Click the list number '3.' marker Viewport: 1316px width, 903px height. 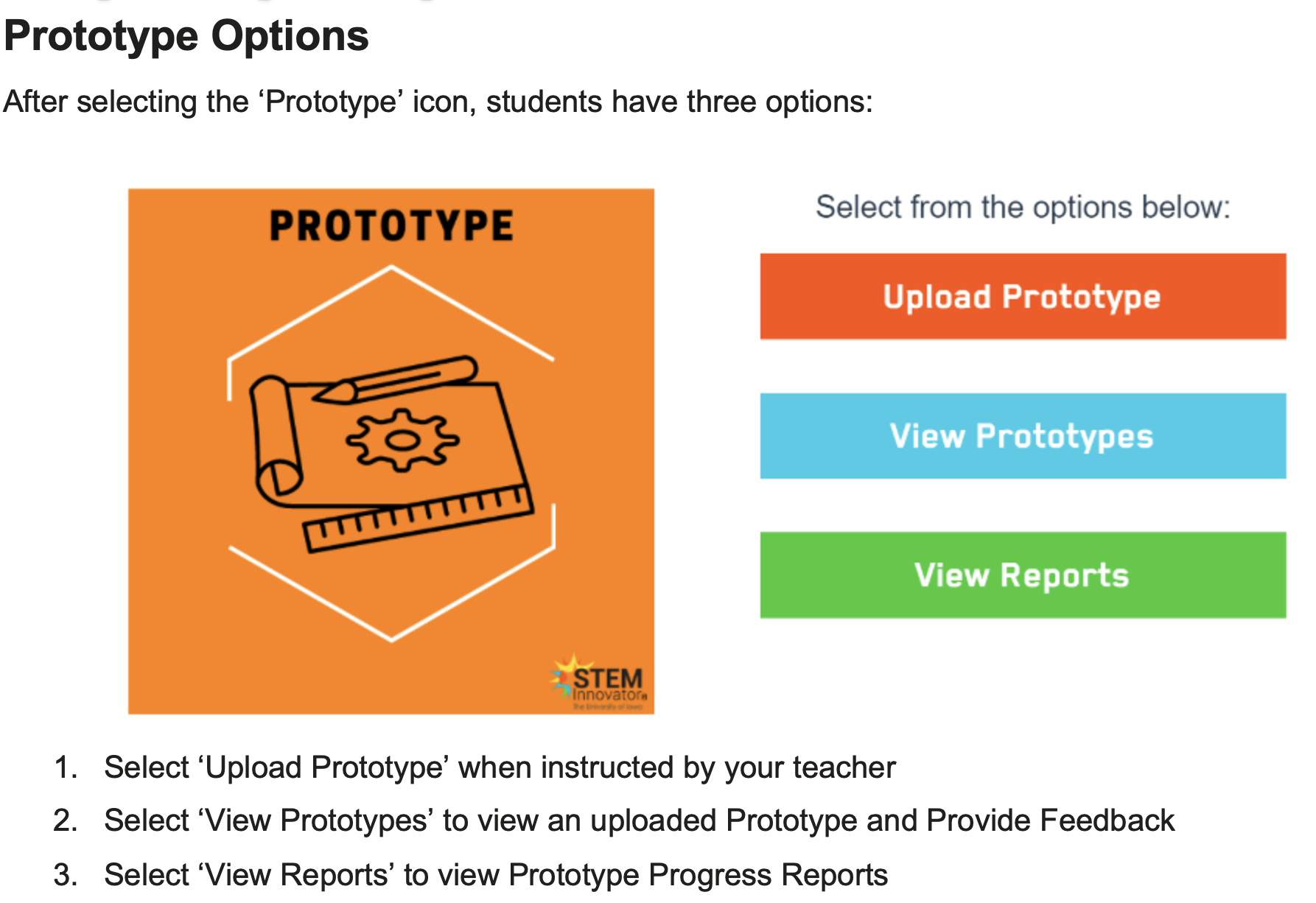point(66,875)
